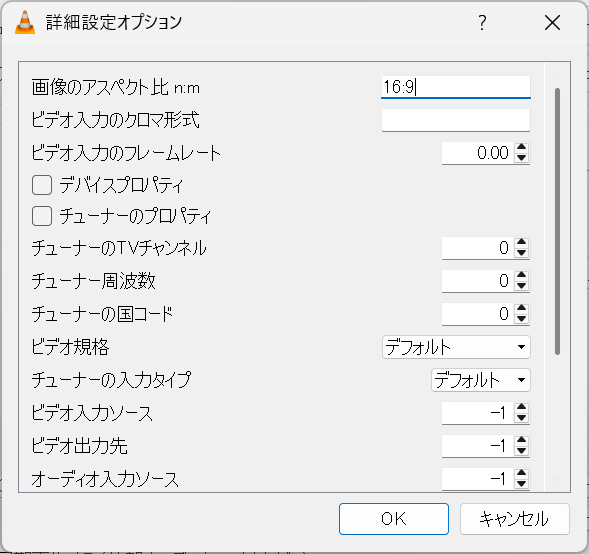Image resolution: width=589 pixels, height=554 pixels.
Task: Enable the デバイスプロパティ checkbox
Action: [42, 185]
